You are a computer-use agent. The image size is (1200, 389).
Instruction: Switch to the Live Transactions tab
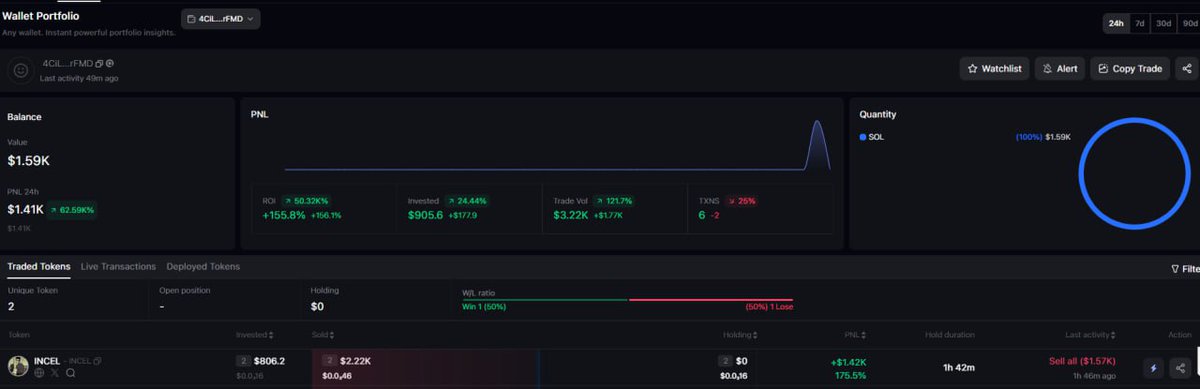[118, 267]
